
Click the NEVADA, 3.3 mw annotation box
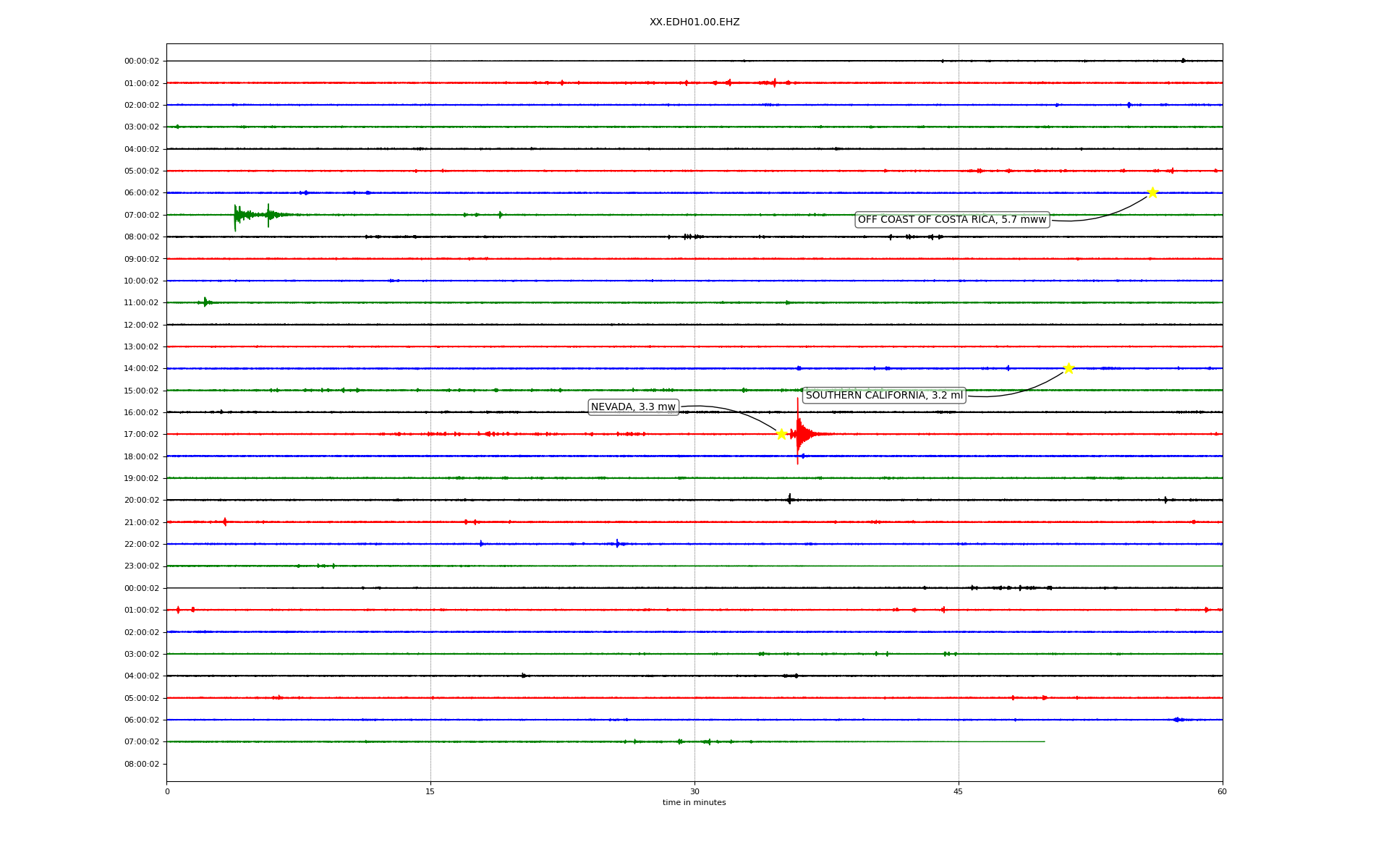[x=633, y=407]
